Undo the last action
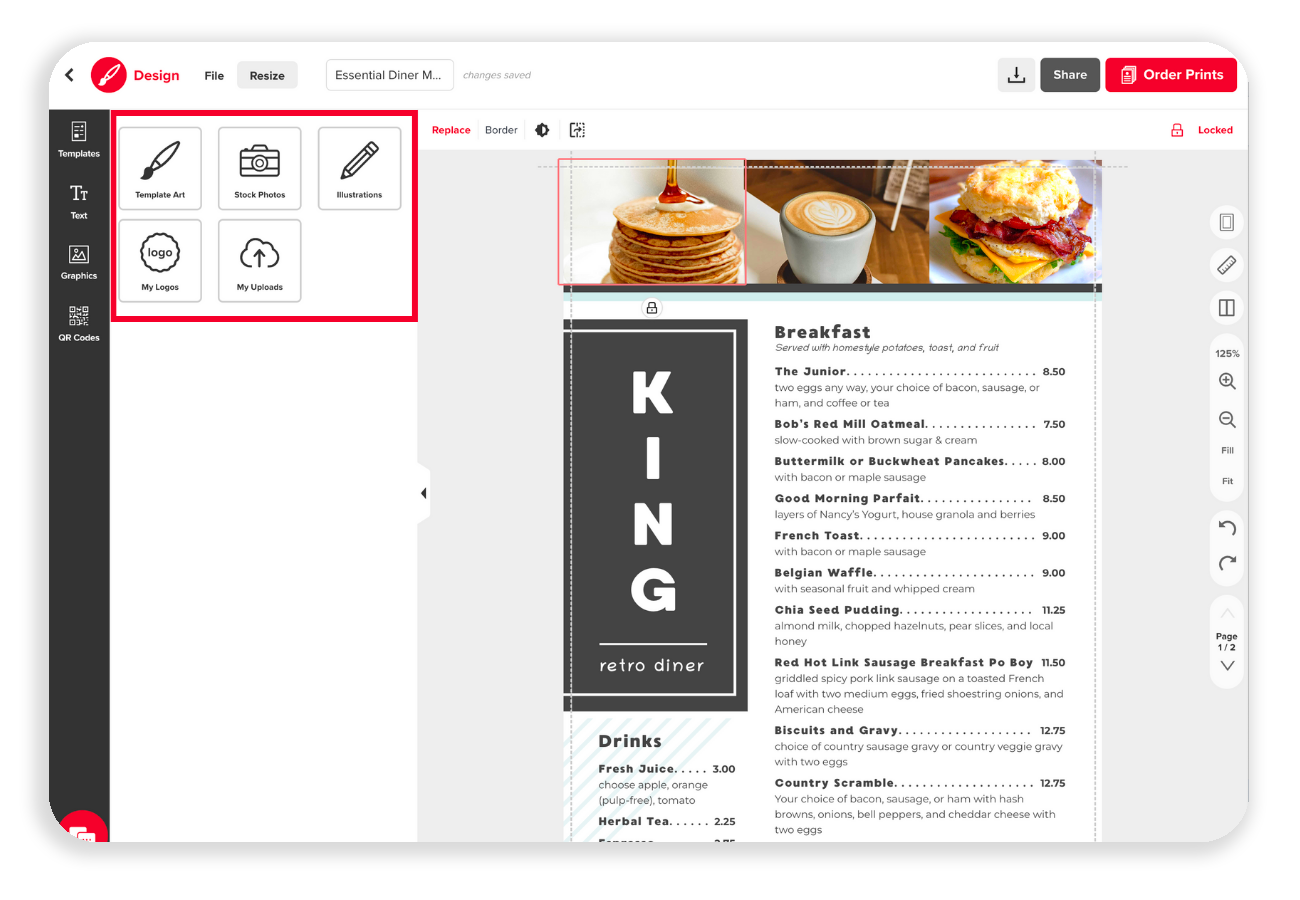Viewport: 1300px width, 900px height. pyautogui.click(x=1227, y=527)
